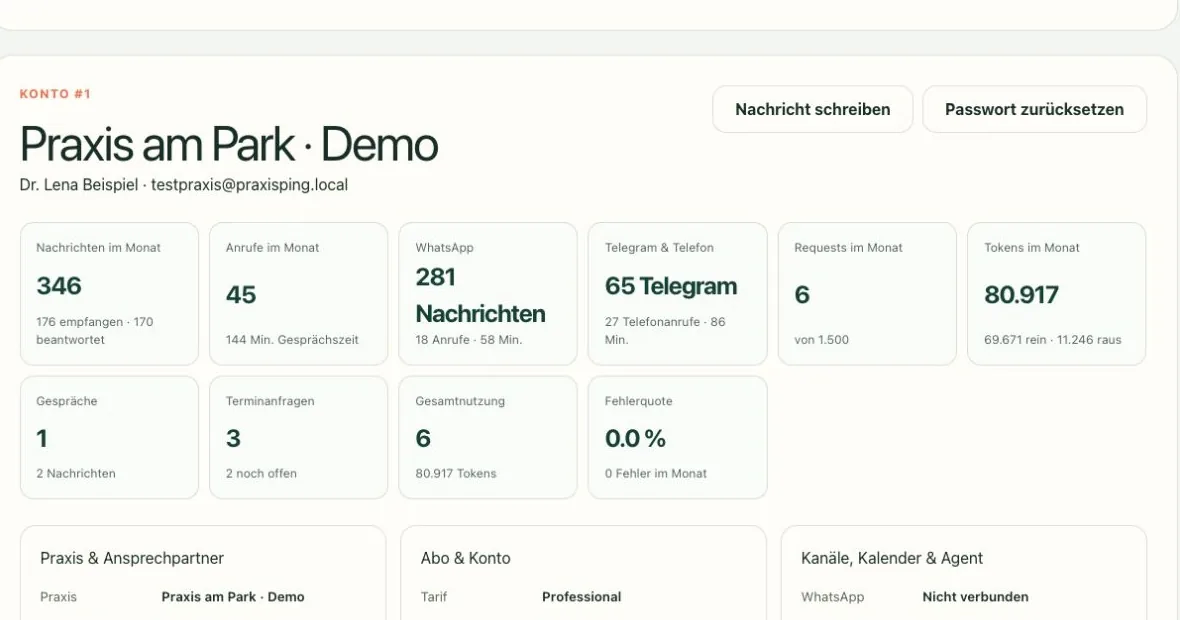
Task: Click the KONTO #1 label
Action: (x=55, y=94)
